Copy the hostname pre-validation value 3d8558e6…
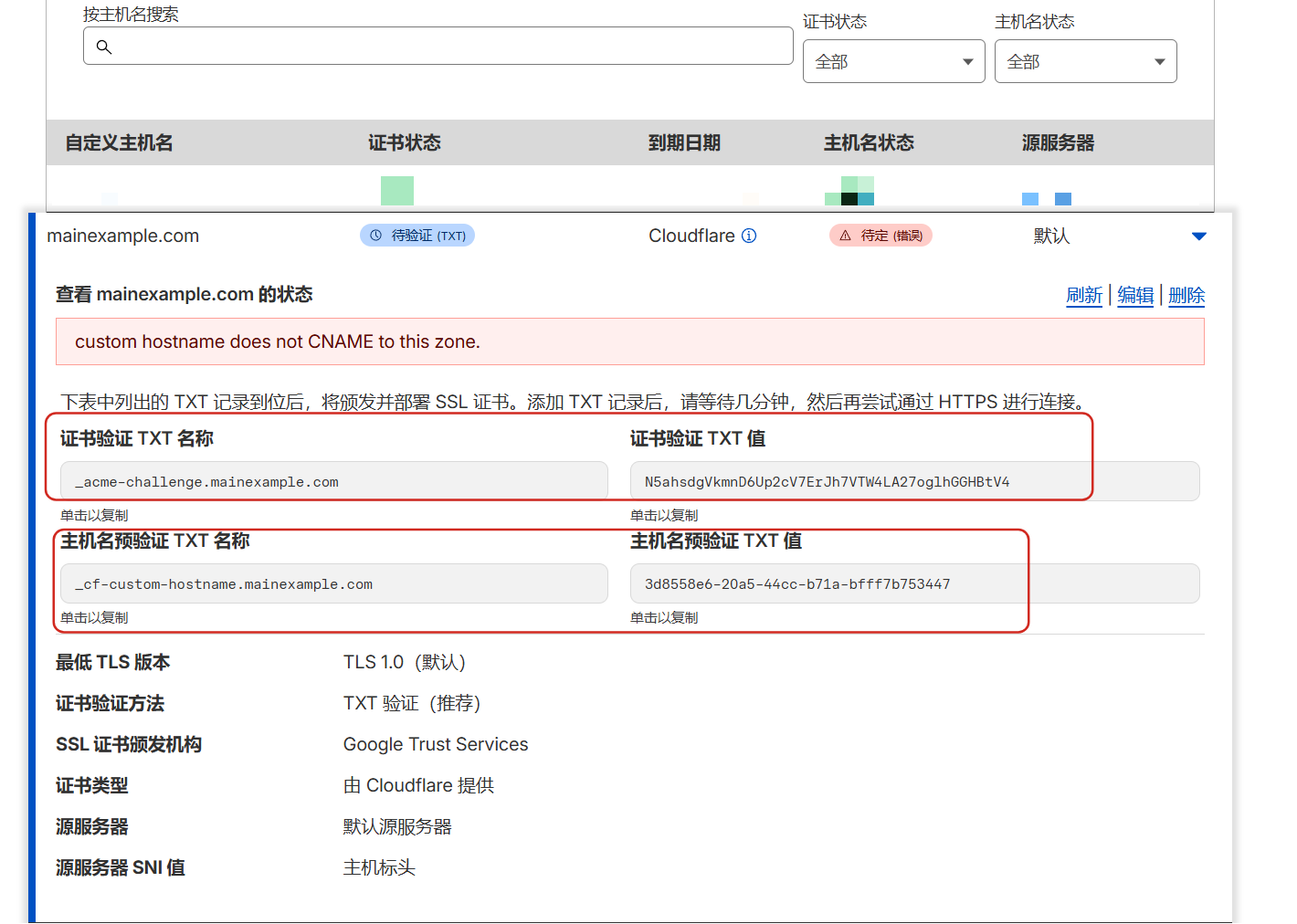 click(913, 583)
